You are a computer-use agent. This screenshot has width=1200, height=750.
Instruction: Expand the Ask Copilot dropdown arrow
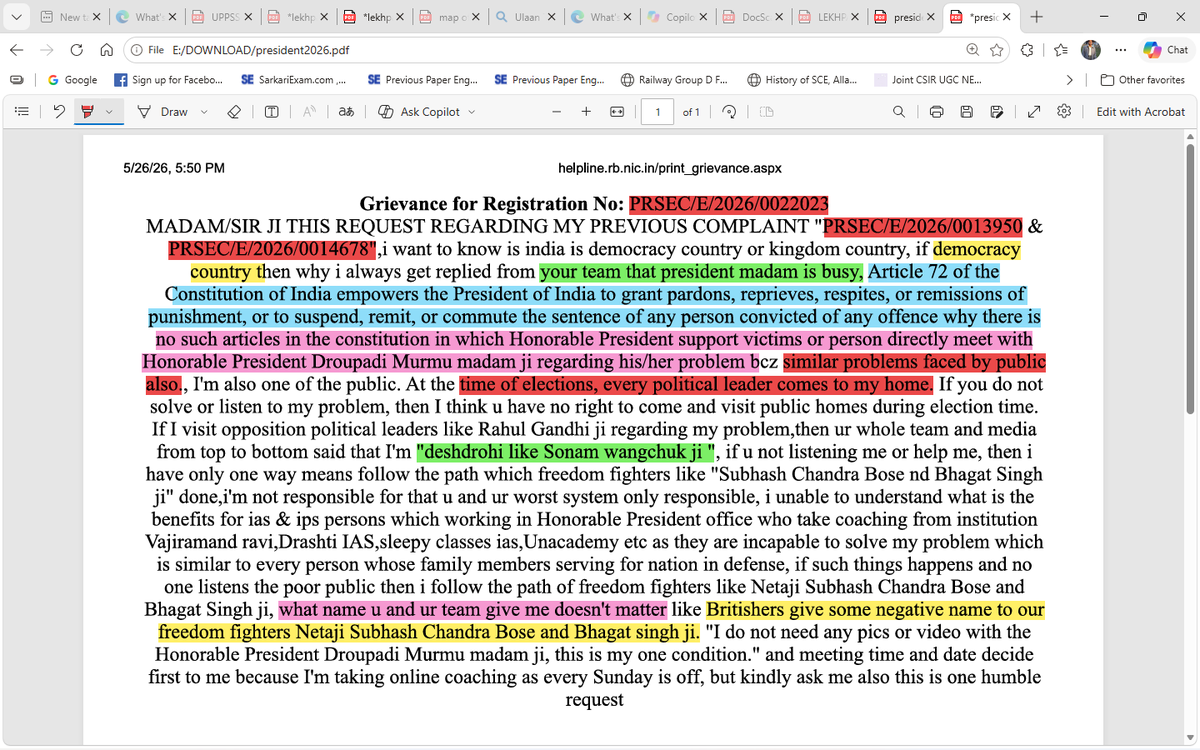471,112
